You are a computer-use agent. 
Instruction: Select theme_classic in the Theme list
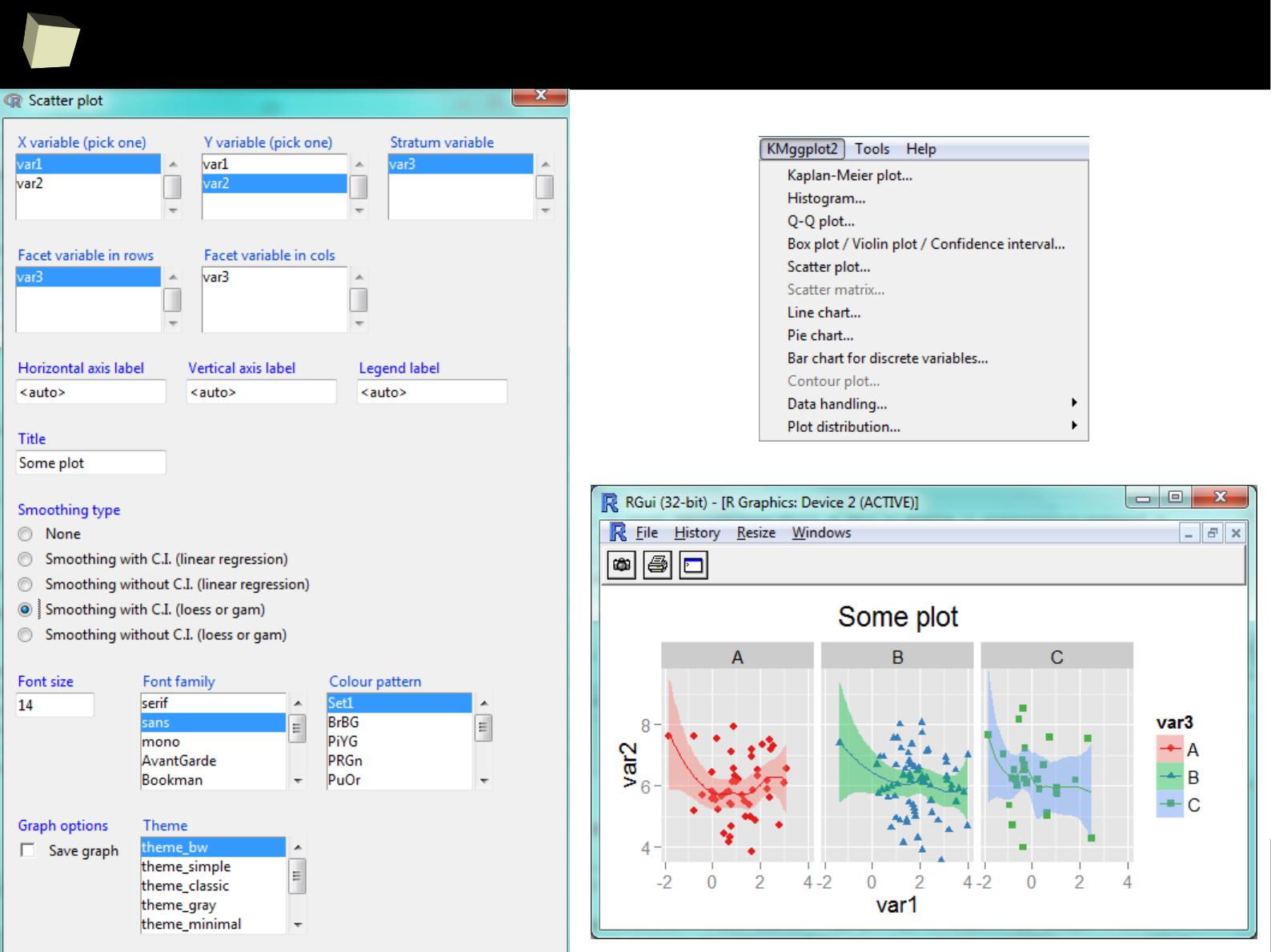tap(213, 886)
